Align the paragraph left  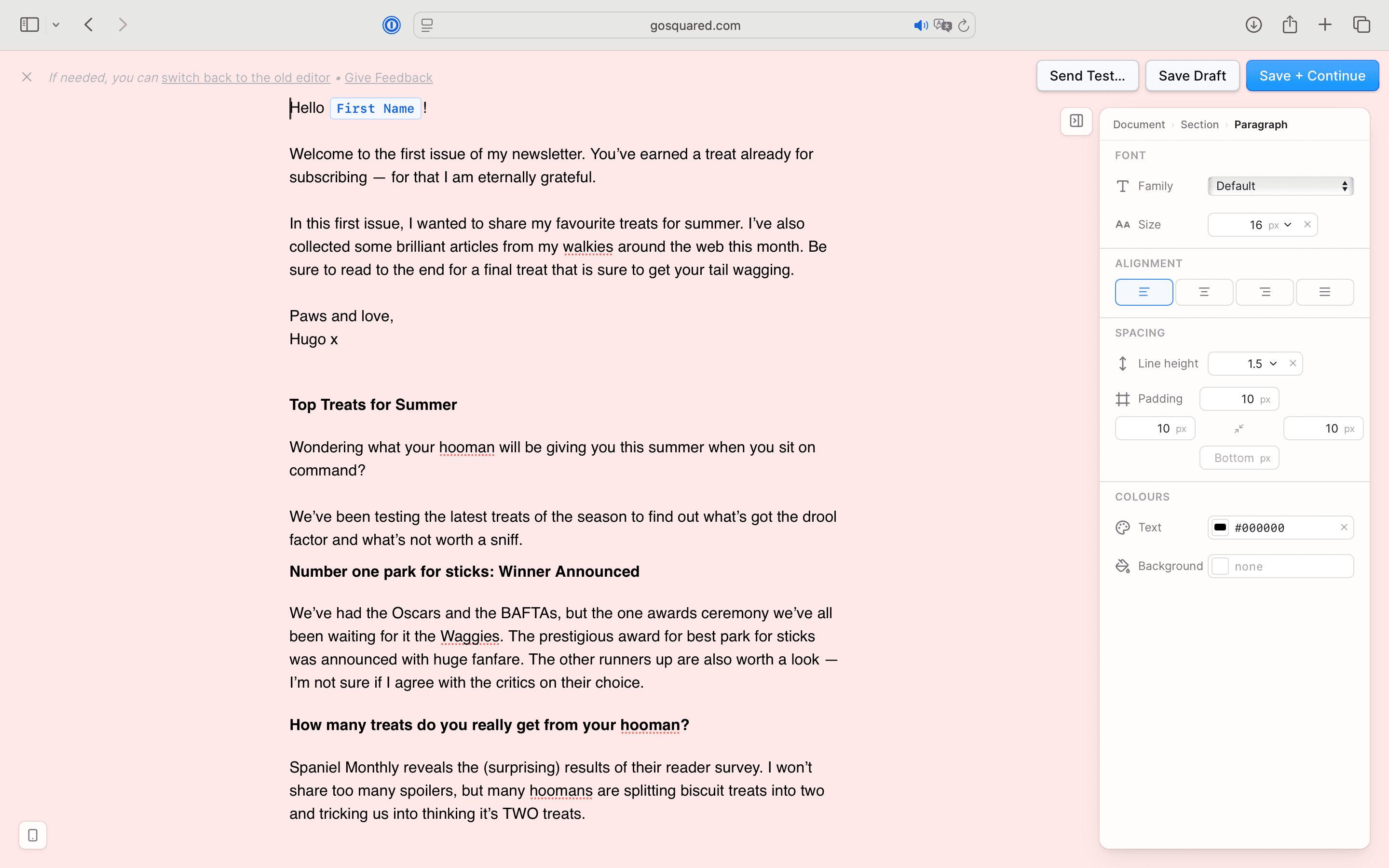coord(1144,292)
